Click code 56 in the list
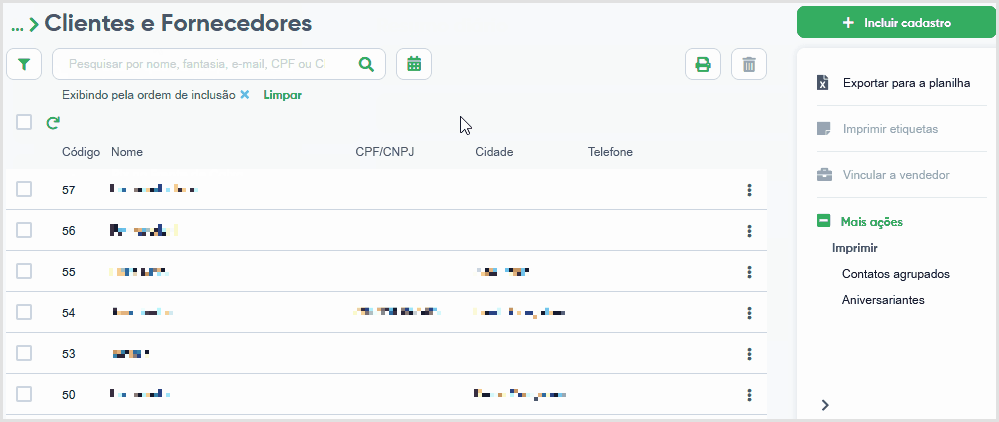This screenshot has width=999, height=422. pyautogui.click(x=69, y=231)
